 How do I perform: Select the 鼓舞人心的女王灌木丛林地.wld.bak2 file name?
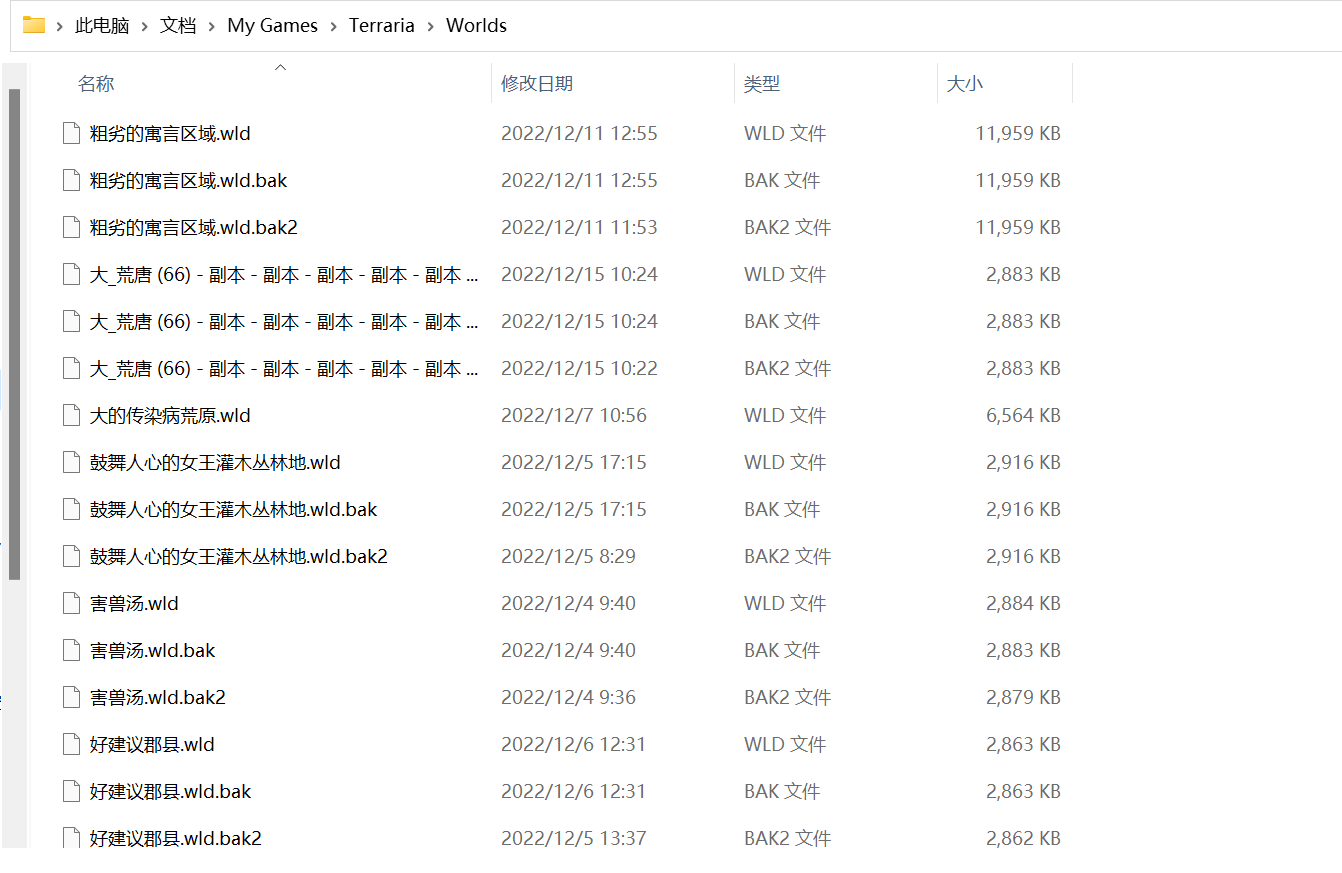coord(238,556)
